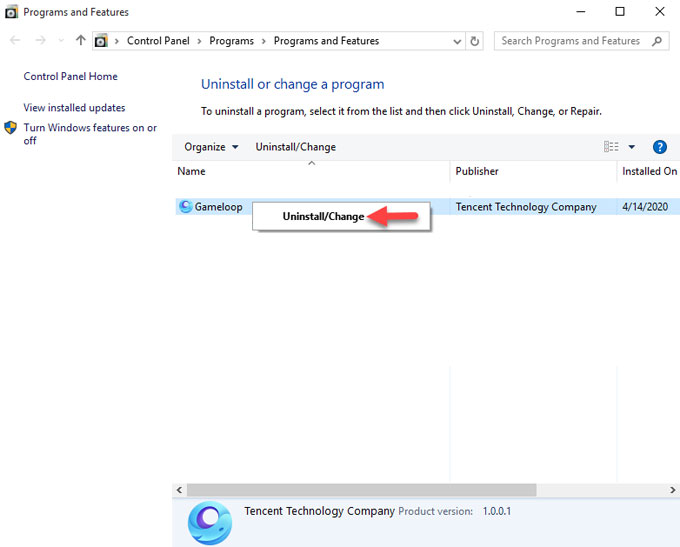
Task: Click the large Gameloop details pane icon
Action: pyautogui.click(x=210, y=523)
